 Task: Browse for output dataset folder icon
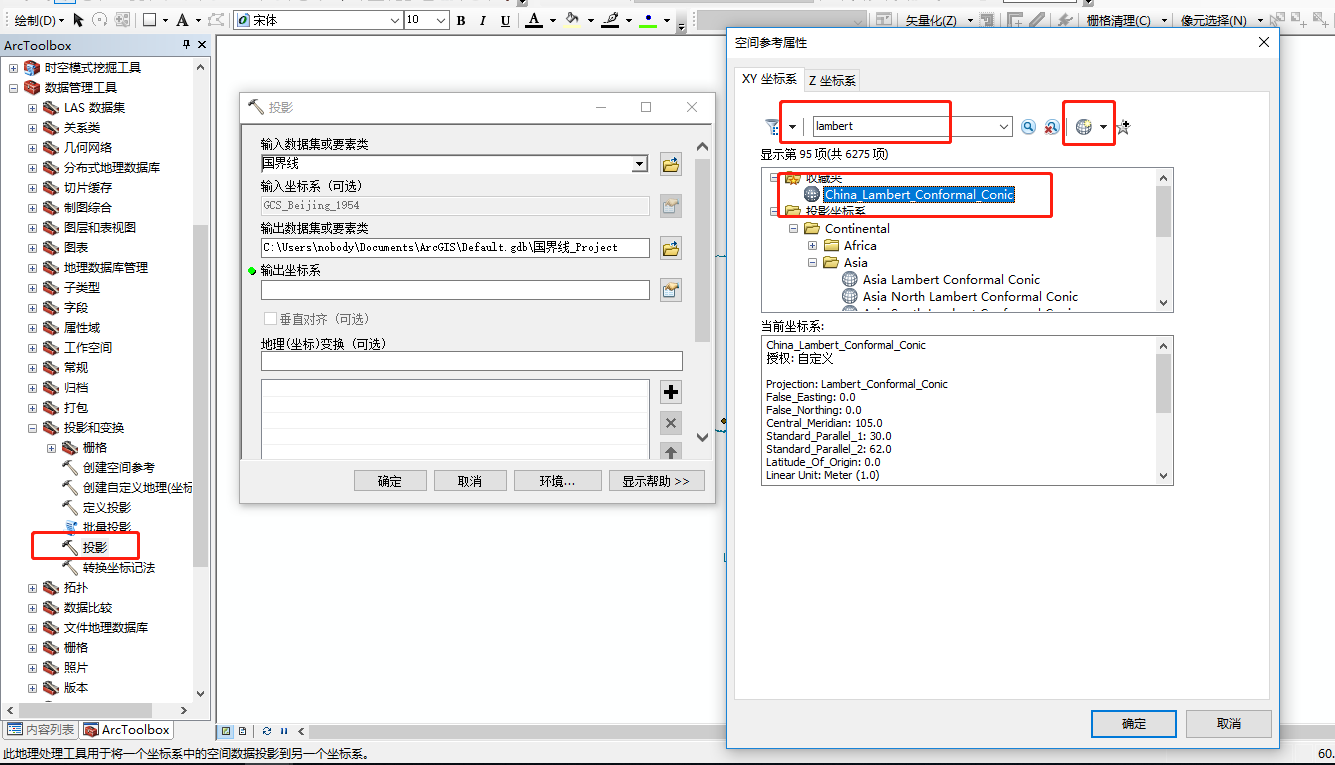pos(670,248)
